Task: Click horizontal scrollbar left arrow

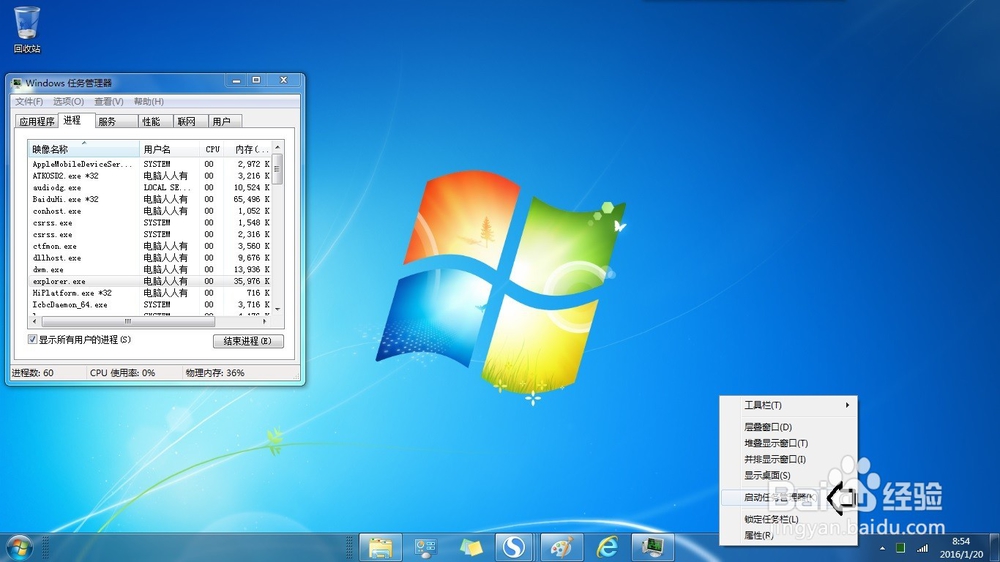Action: click(x=34, y=322)
